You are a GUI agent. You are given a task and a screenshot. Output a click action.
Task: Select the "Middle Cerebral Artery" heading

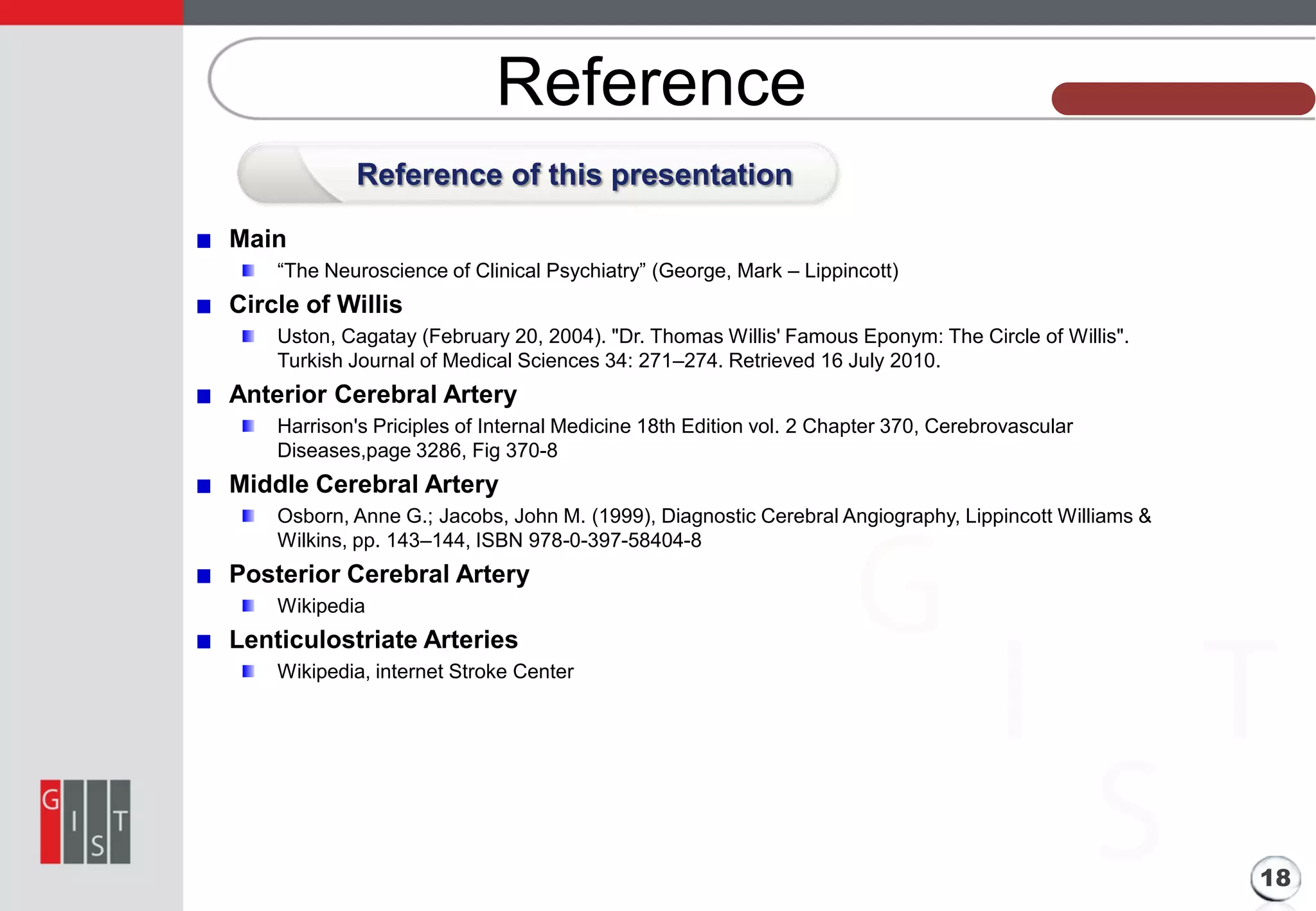pyautogui.click(x=364, y=484)
